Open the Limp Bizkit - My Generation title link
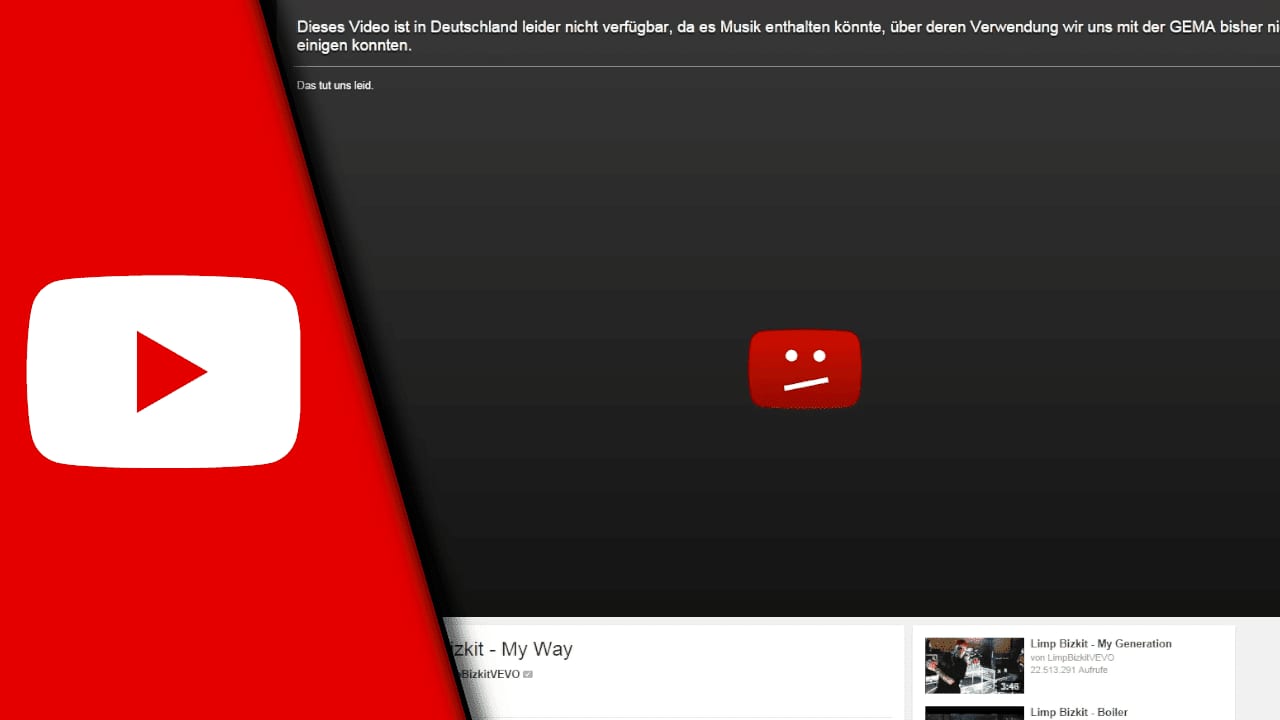Viewport: 1280px width, 720px height. point(1101,644)
